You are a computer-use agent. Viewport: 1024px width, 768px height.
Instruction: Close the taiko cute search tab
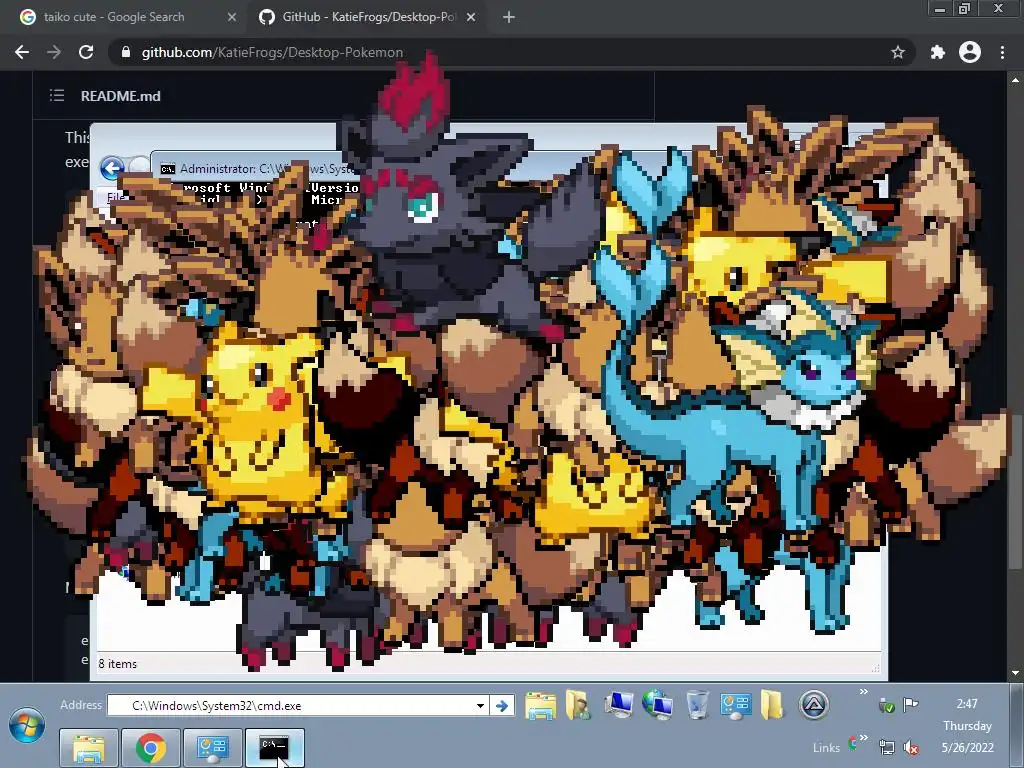232,17
